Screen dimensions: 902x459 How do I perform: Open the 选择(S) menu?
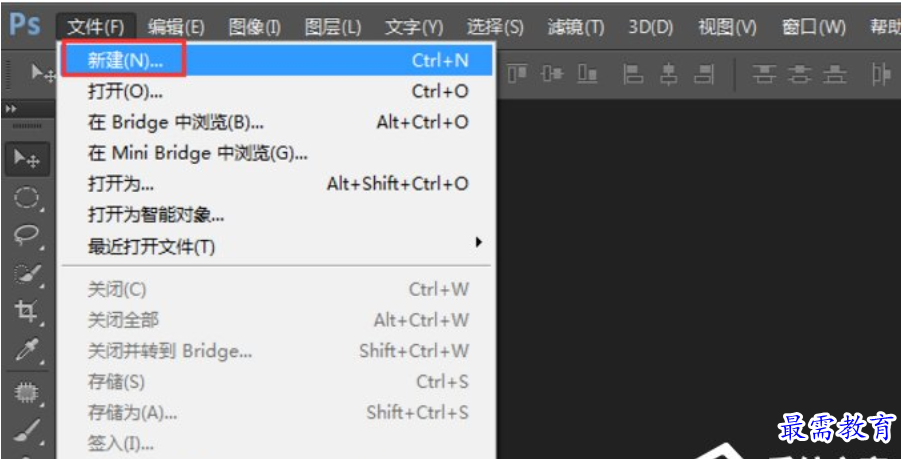tap(495, 26)
